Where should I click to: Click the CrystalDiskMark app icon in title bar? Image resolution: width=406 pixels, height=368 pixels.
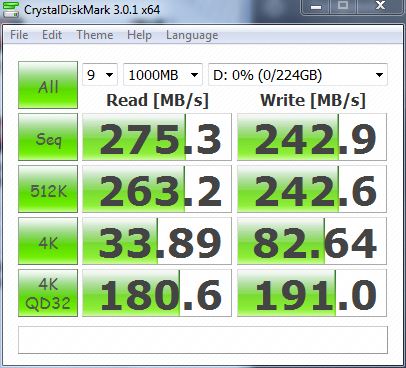pyautogui.click(x=10, y=9)
